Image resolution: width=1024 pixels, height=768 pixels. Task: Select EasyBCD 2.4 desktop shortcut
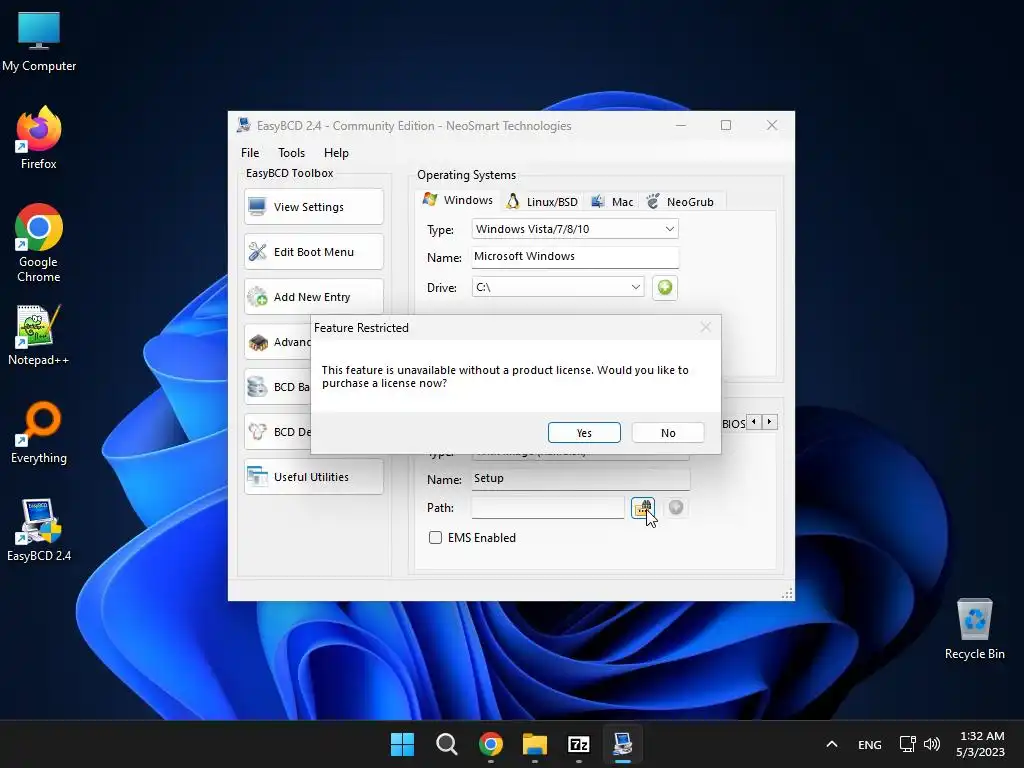coord(39,530)
